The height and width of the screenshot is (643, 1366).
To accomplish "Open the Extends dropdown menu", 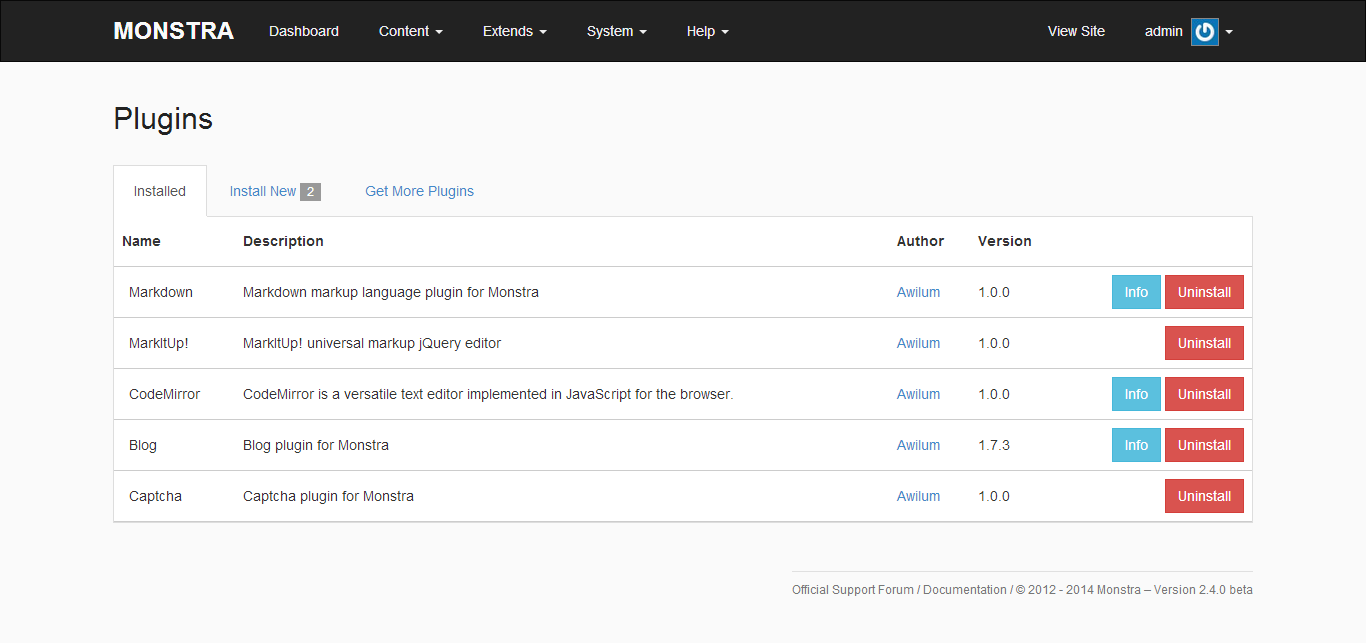I will 514,31.
